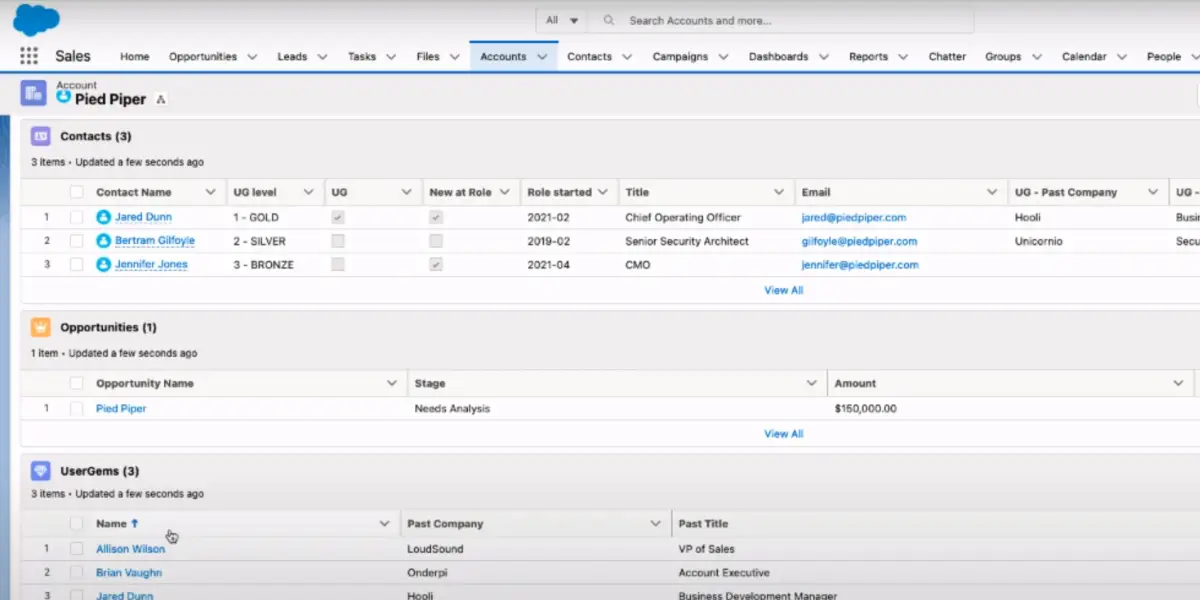Select the row checkbox for Bertram Gilfoyle
The image size is (1200, 600).
click(77, 241)
